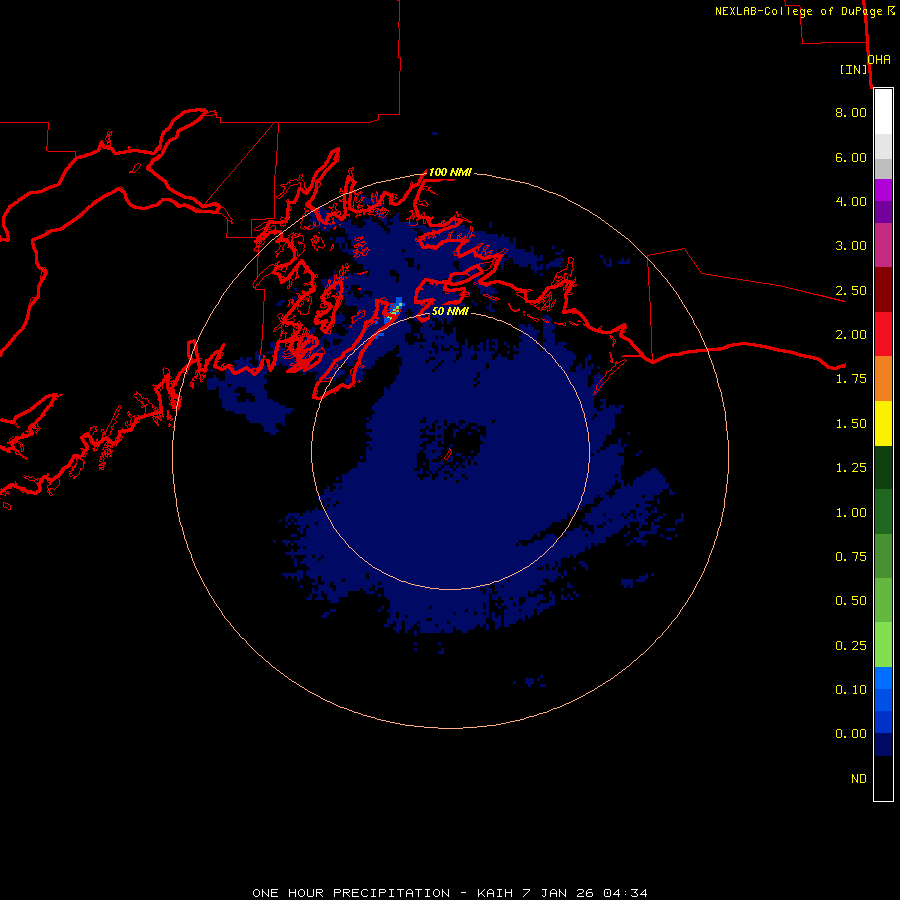This screenshot has height=900, width=900.
Task: Click the [IN] units label
Action: coord(854,69)
